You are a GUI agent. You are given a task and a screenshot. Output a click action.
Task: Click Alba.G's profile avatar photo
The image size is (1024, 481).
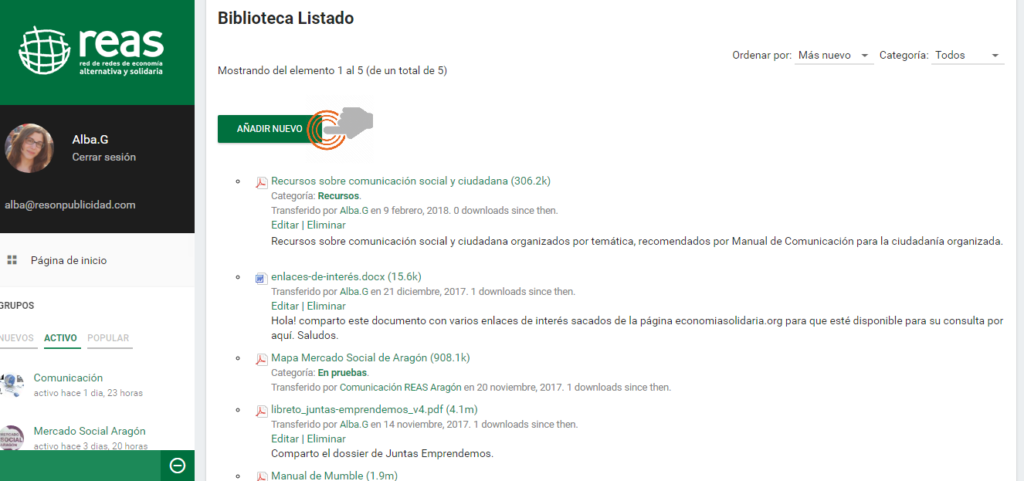(29, 148)
